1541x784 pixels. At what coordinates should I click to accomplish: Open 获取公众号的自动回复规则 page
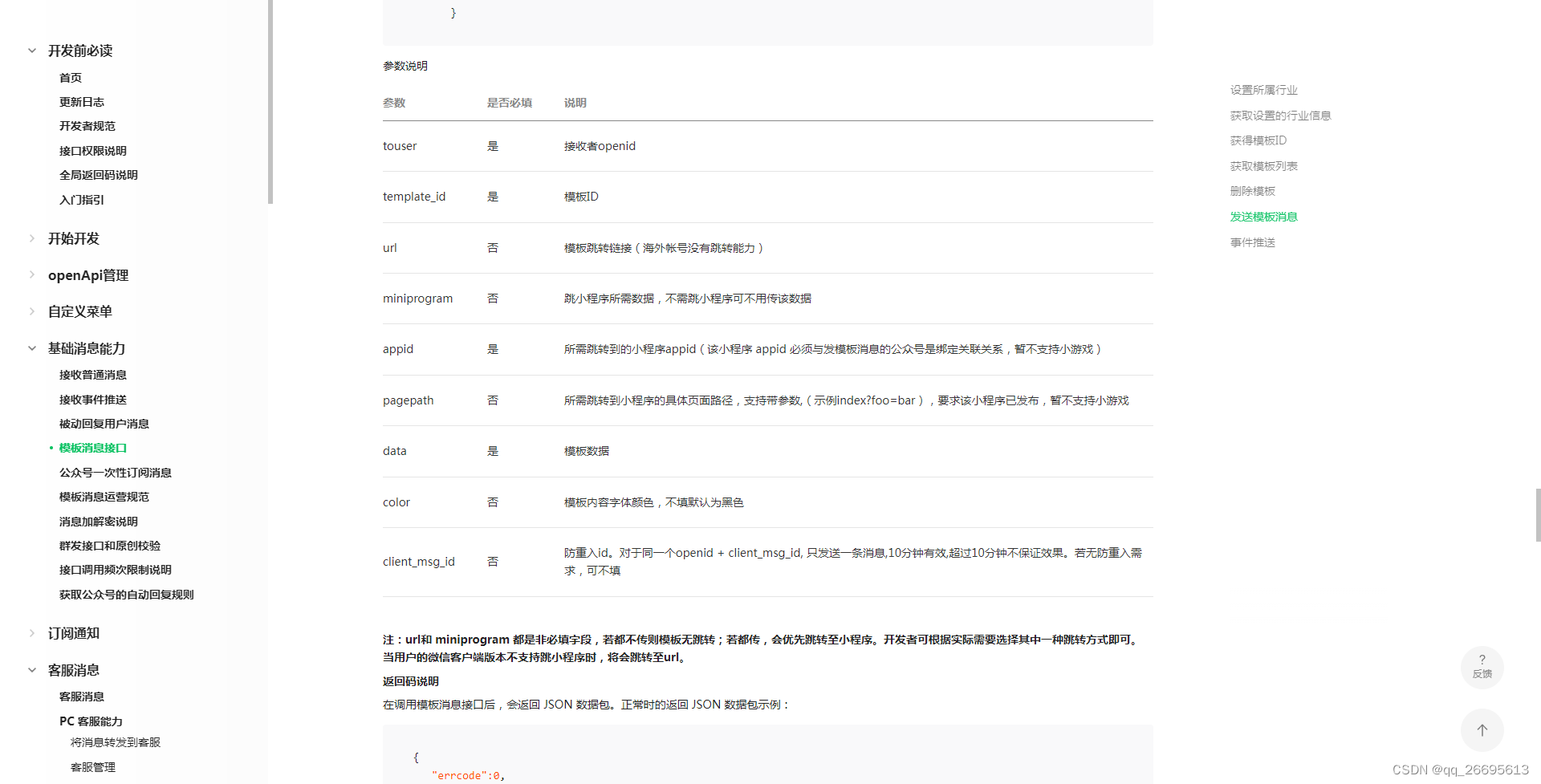(x=127, y=595)
